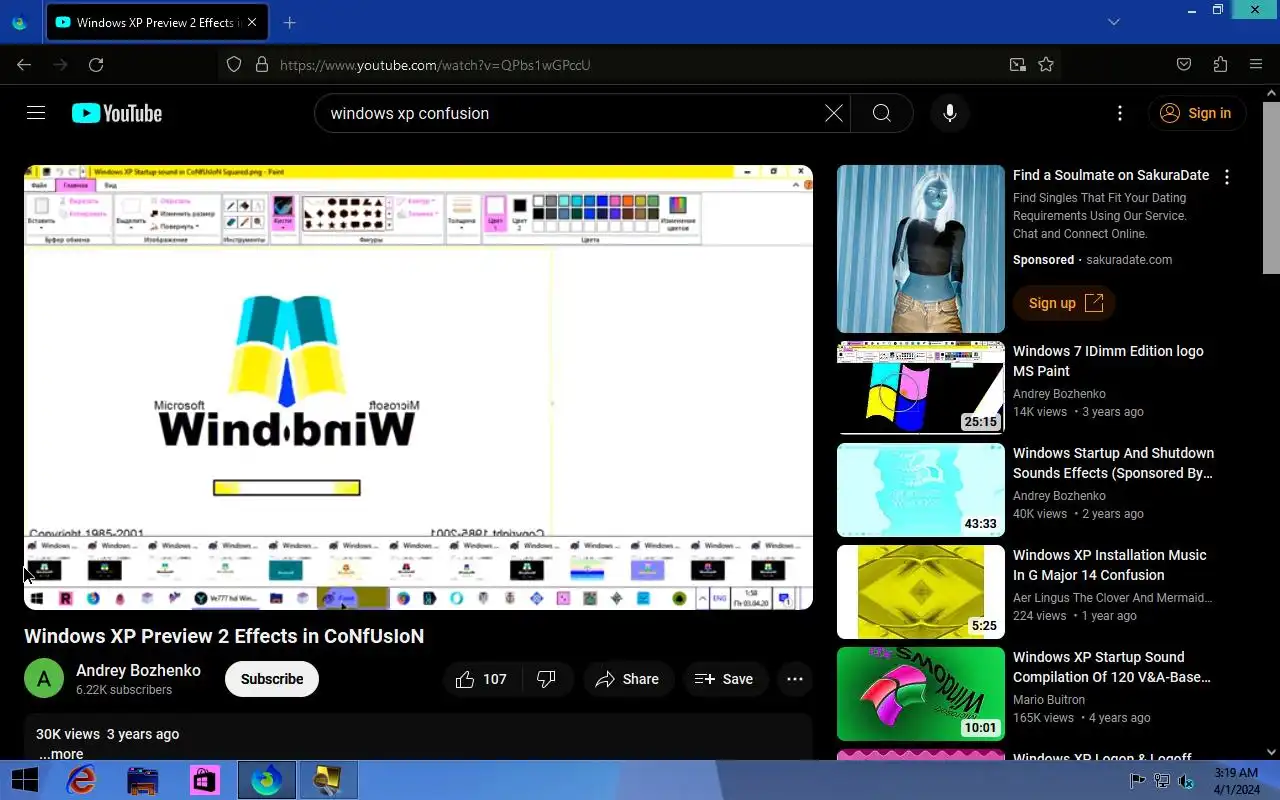This screenshot has height=800, width=1280.
Task: Open the Andrey Bozhenko channel name link
Action: click(138, 670)
